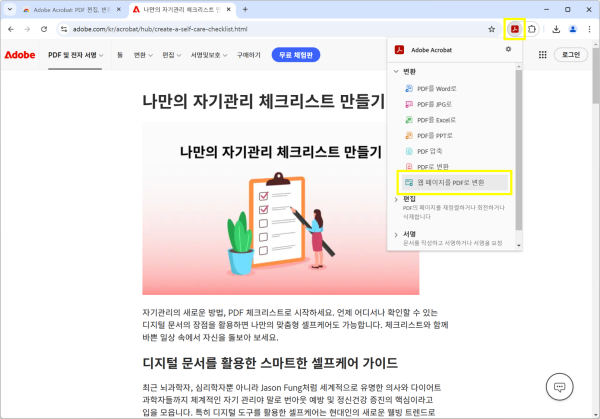600x419 pixels.
Task: Open the Adobe apps grid icon
Action: [x=542, y=55]
